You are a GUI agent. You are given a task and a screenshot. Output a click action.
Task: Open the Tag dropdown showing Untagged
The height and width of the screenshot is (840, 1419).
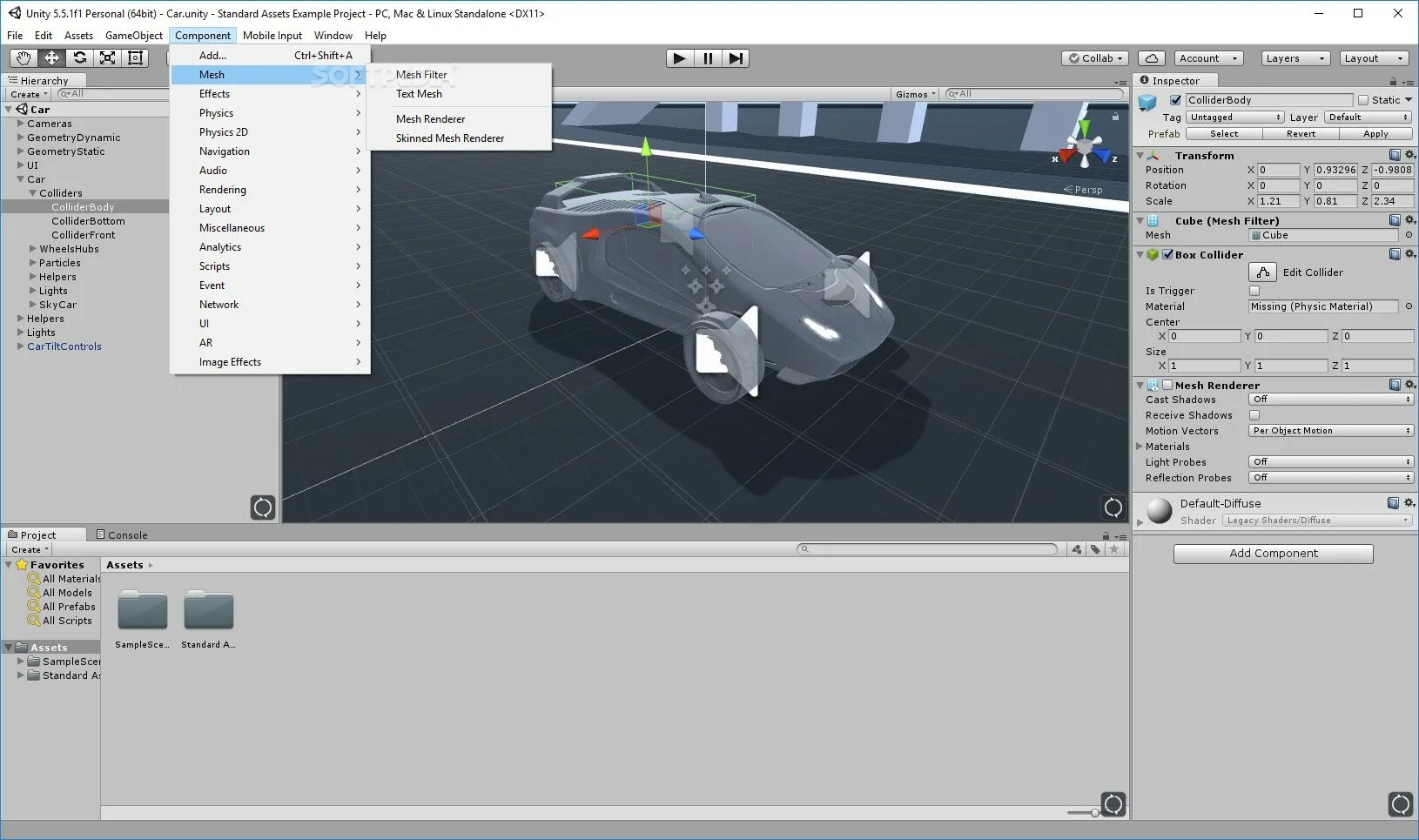1235,118
